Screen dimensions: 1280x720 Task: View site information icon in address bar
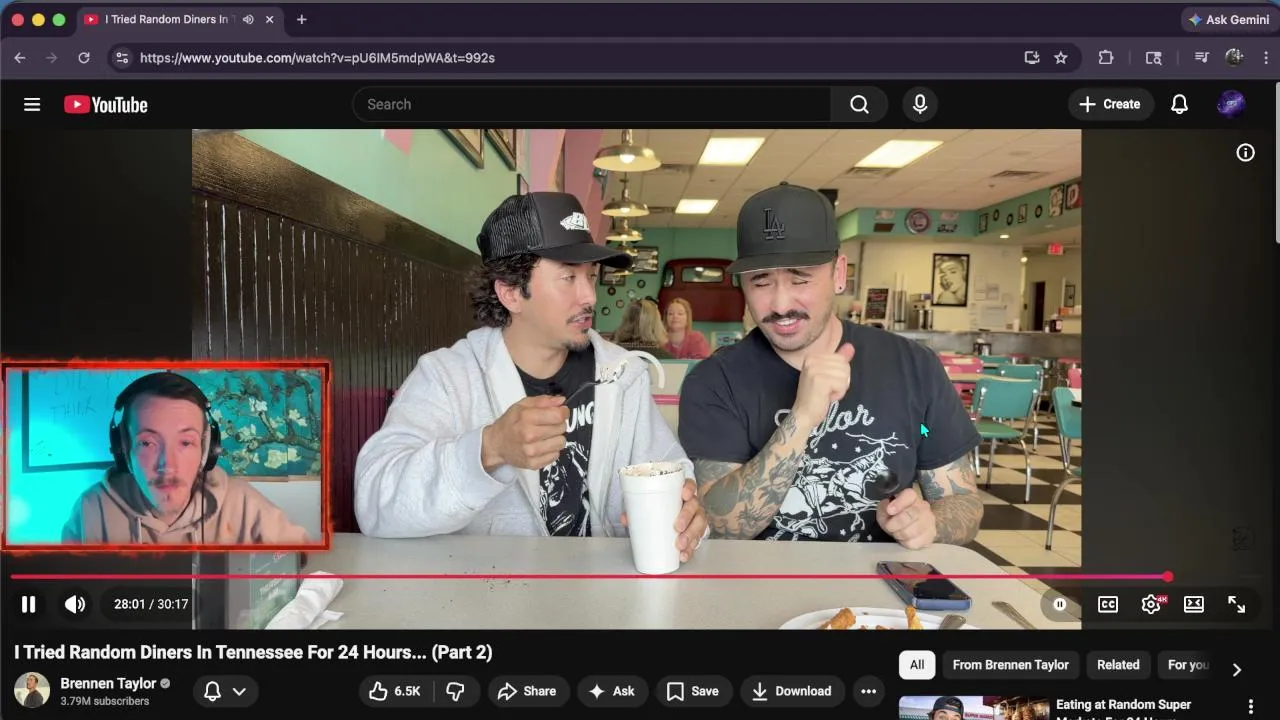click(121, 58)
